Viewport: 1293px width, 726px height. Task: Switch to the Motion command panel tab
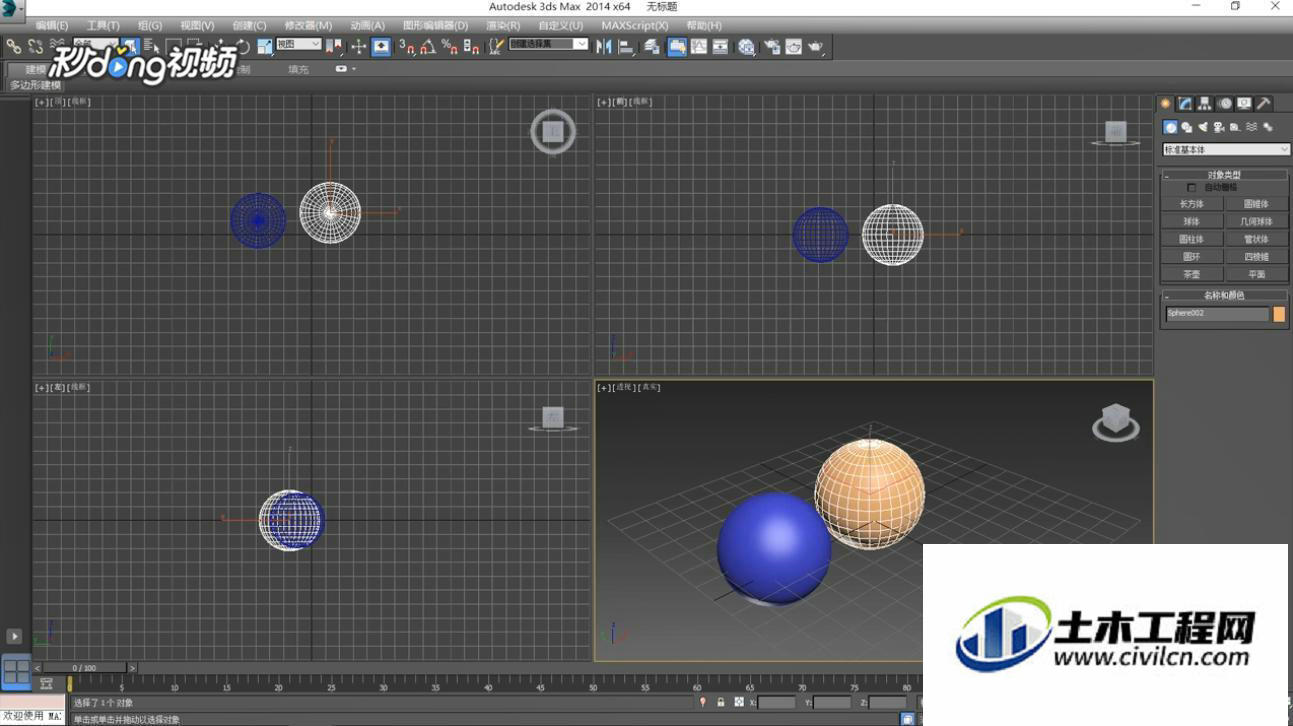(x=1225, y=104)
